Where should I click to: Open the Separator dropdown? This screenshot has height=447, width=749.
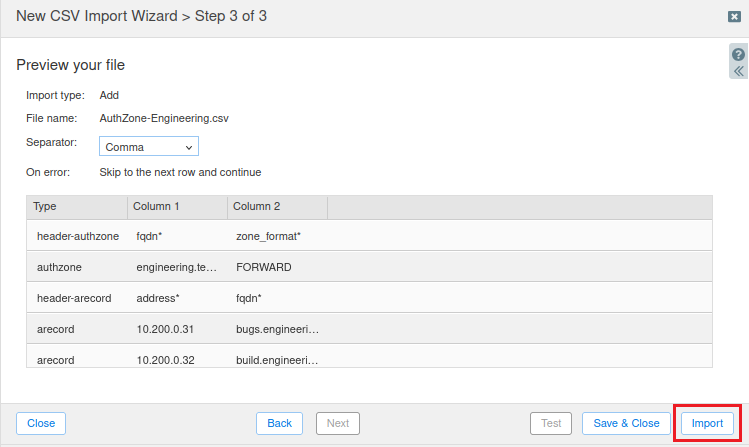(149, 147)
